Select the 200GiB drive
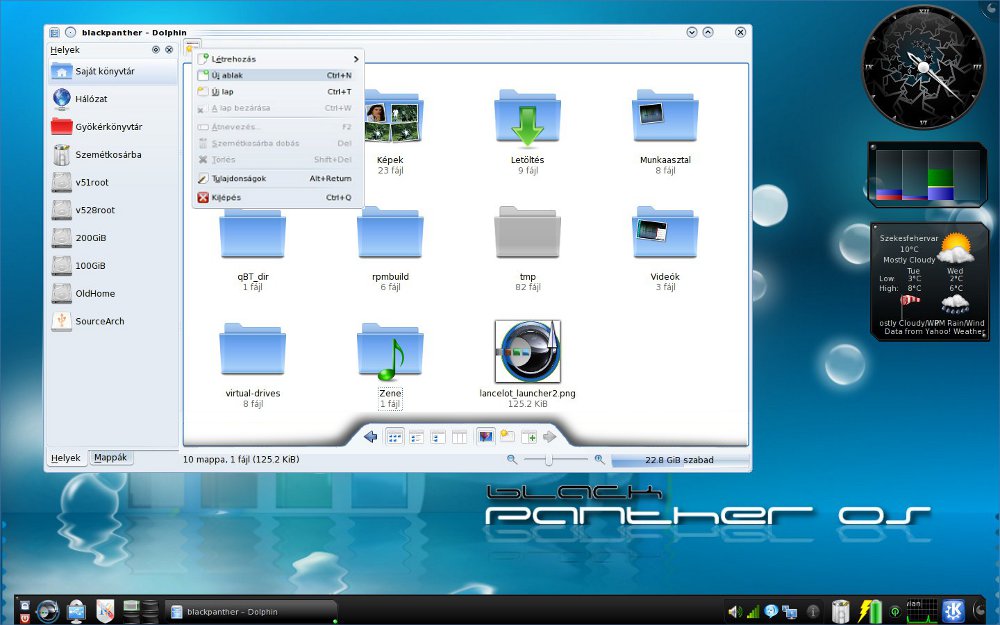Screen dimensions: 1000x625 pos(112,238)
